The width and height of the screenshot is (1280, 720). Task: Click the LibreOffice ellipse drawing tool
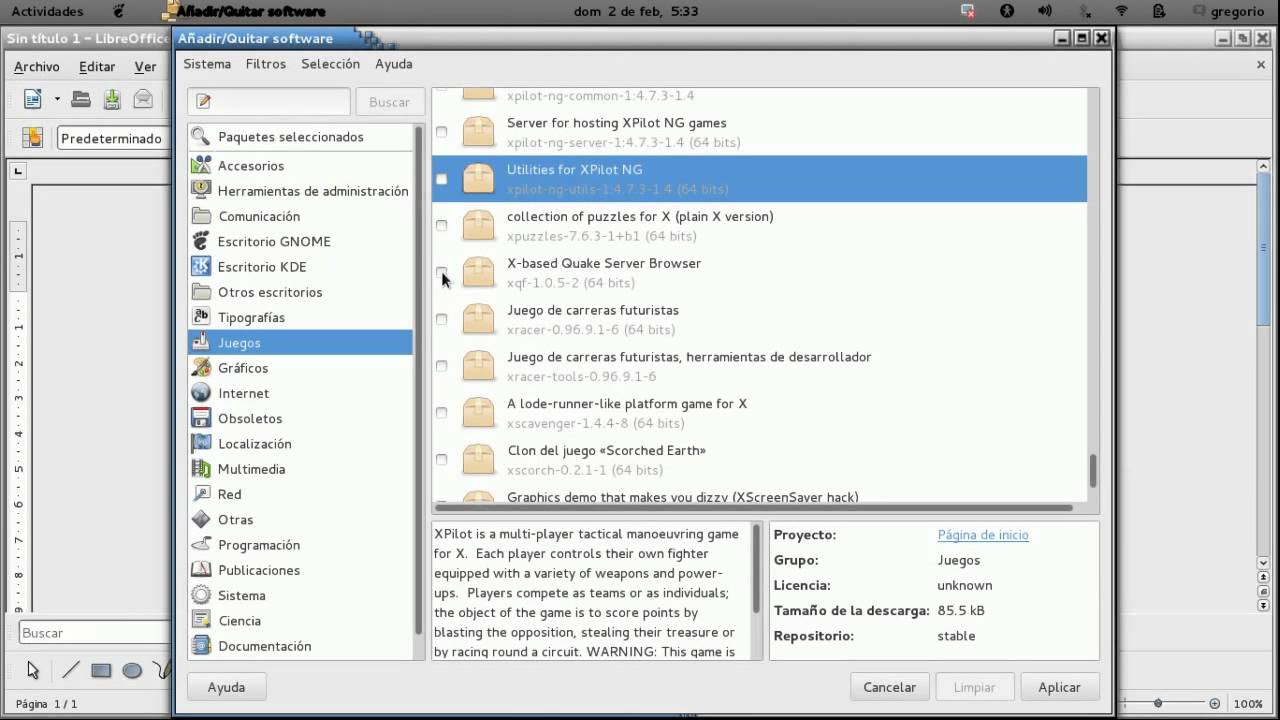tap(132, 670)
